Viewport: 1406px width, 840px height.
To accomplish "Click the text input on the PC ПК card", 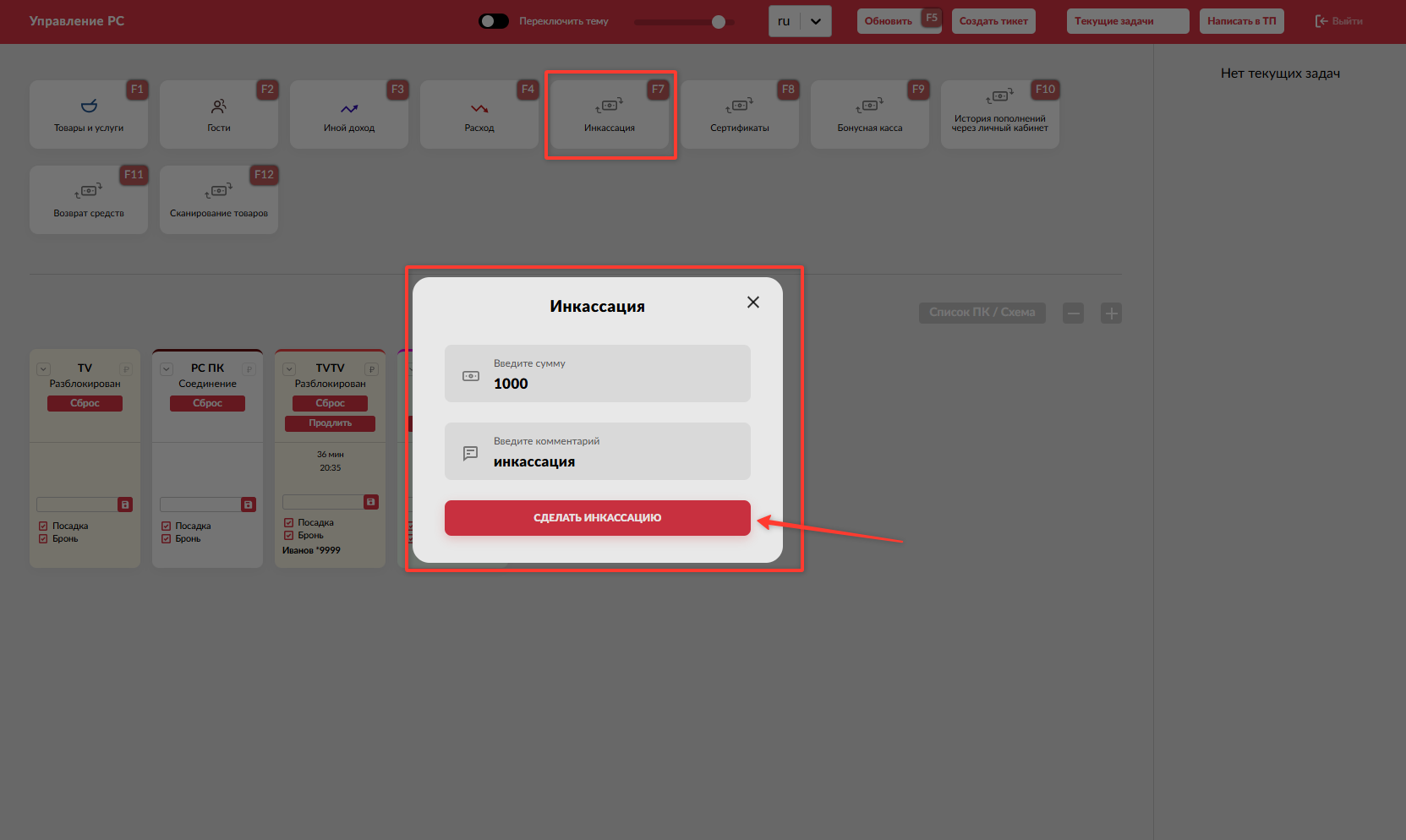I will [200, 505].
